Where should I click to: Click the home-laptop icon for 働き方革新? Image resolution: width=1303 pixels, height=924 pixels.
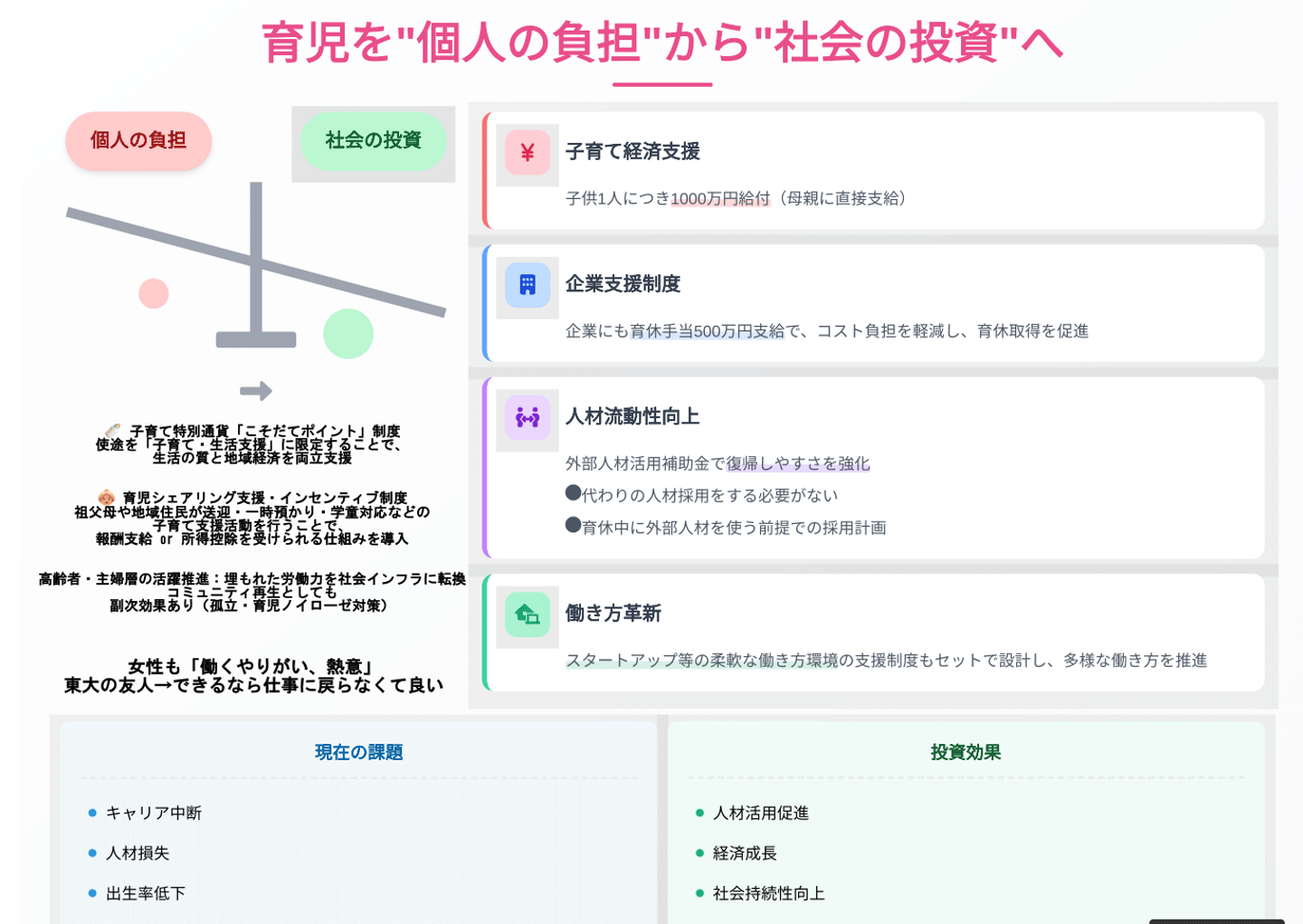tap(528, 614)
